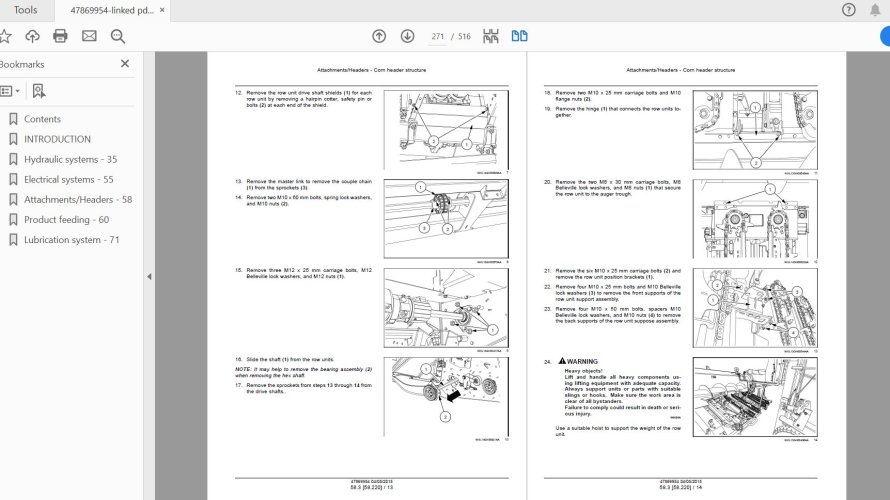Go to next page with down arrow
This screenshot has width=890, height=500.
(407, 36)
